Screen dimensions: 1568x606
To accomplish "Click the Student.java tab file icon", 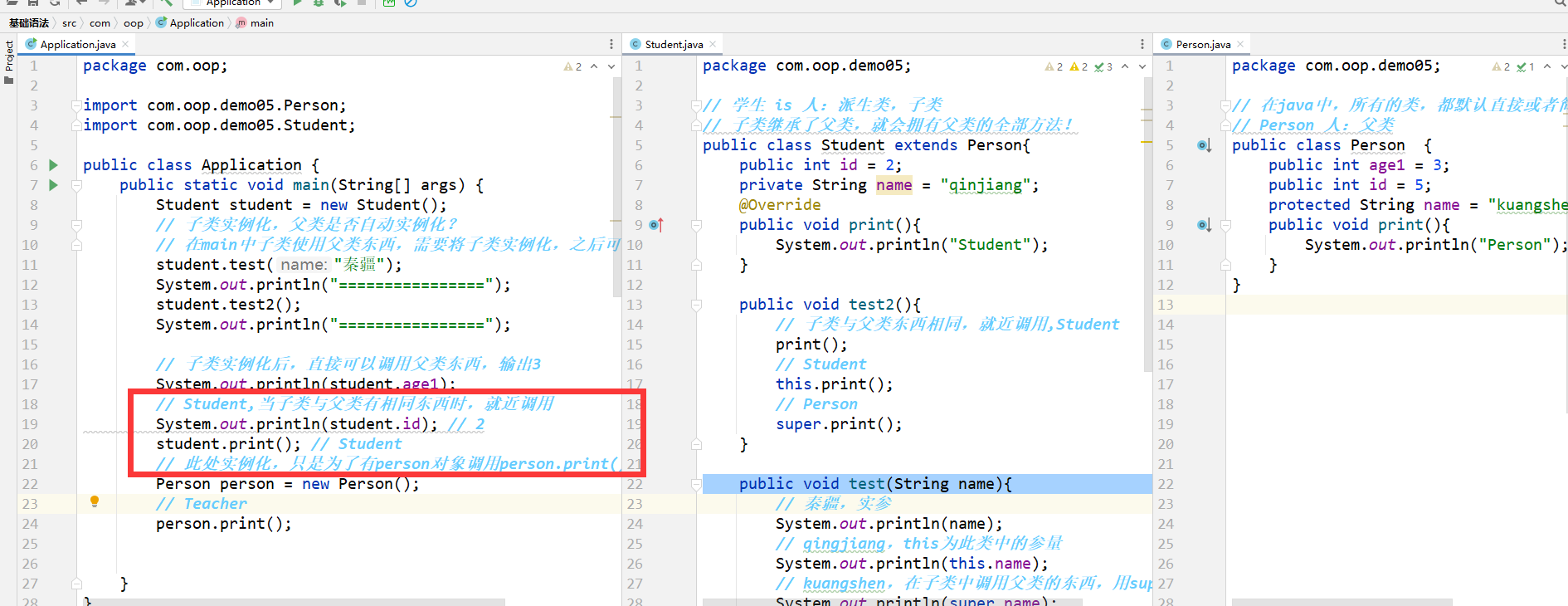I will point(635,44).
